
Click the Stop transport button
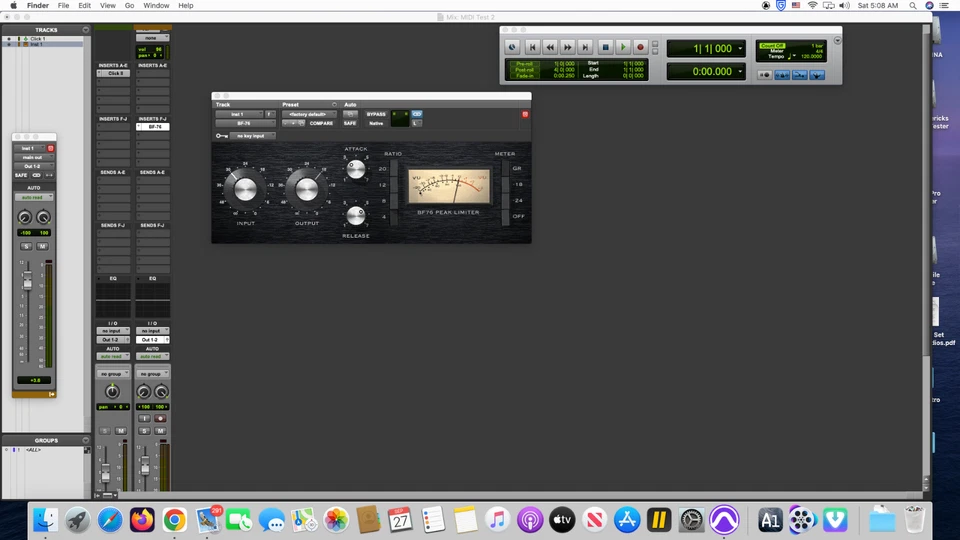pos(606,47)
